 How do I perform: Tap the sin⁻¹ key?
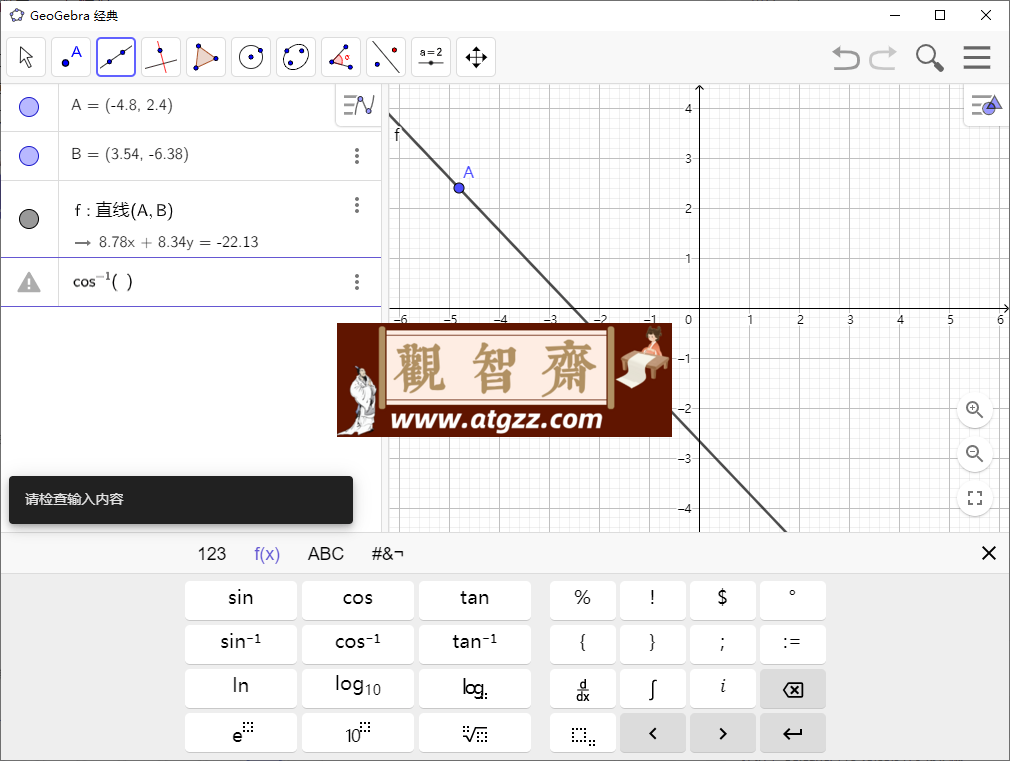click(241, 643)
